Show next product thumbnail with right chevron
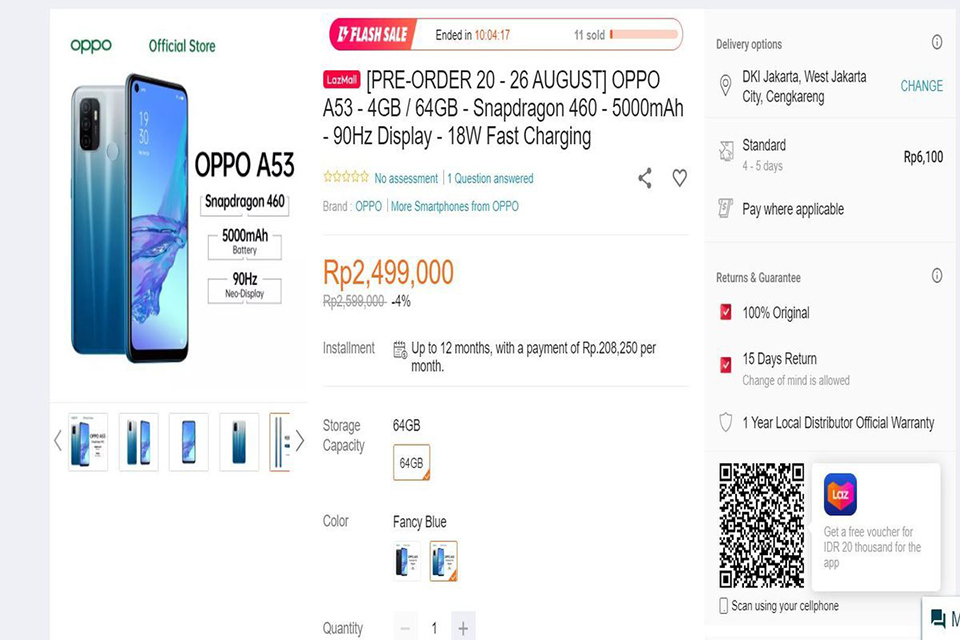The height and width of the screenshot is (640, 960). (x=300, y=441)
